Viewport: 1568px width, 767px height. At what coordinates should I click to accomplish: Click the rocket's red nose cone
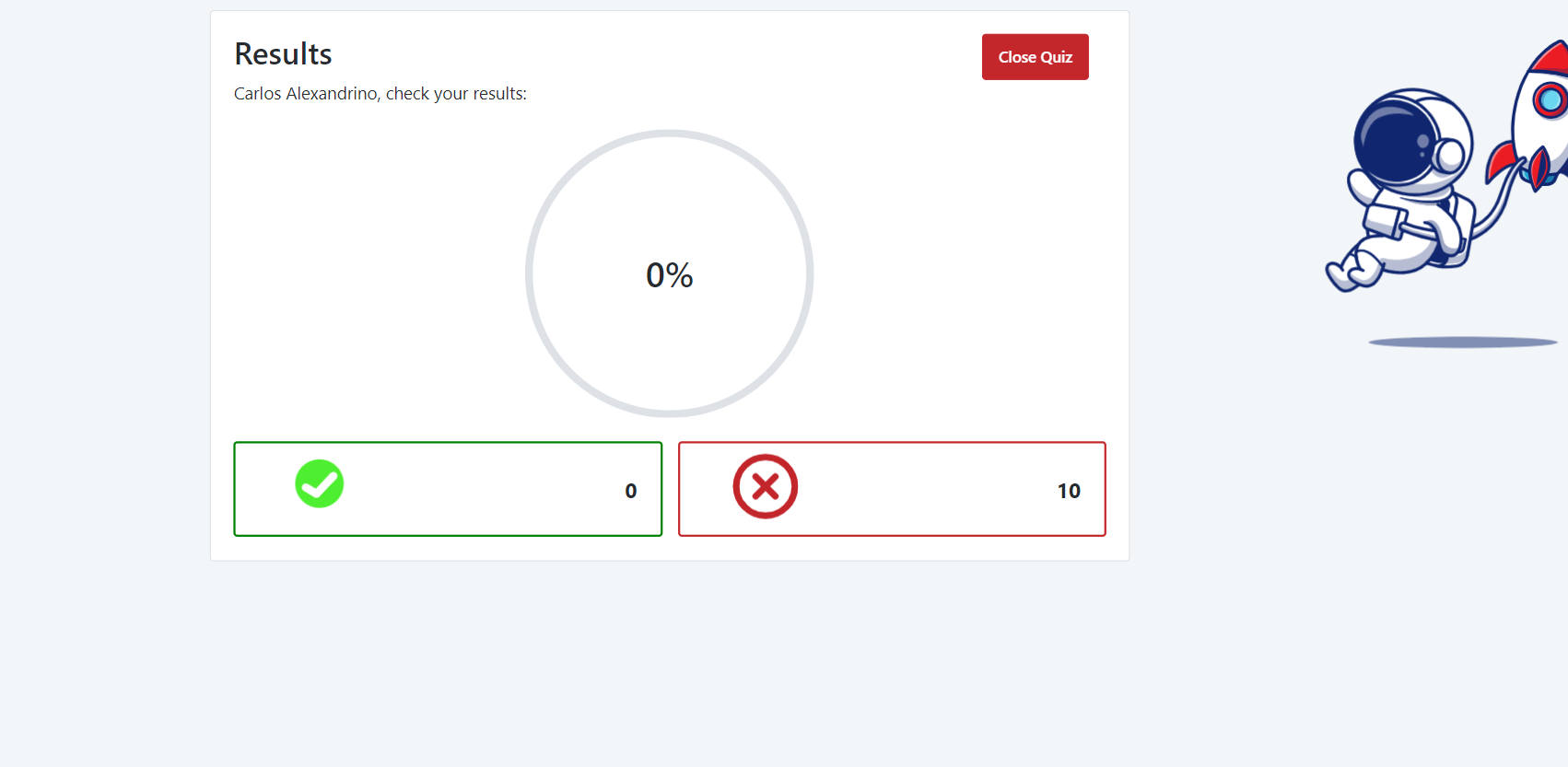(x=1552, y=57)
